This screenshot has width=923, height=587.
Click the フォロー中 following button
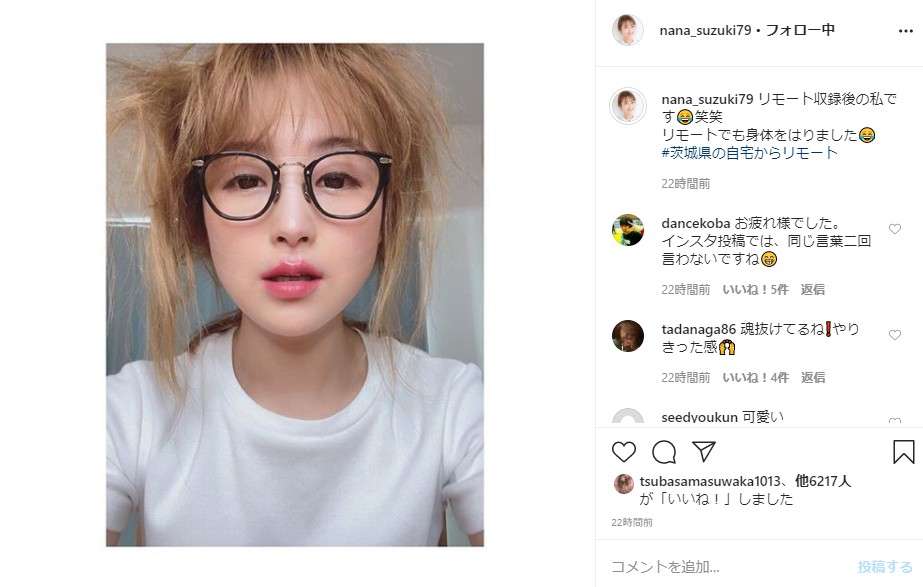(799, 30)
